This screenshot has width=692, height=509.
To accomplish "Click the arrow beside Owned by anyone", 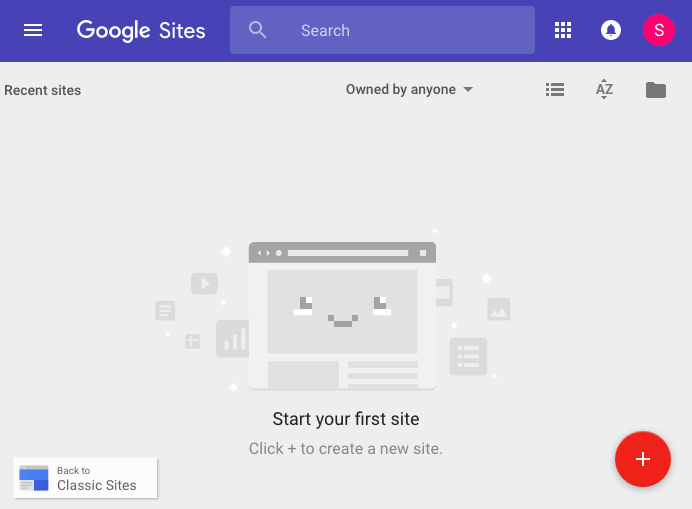I will coord(468,90).
